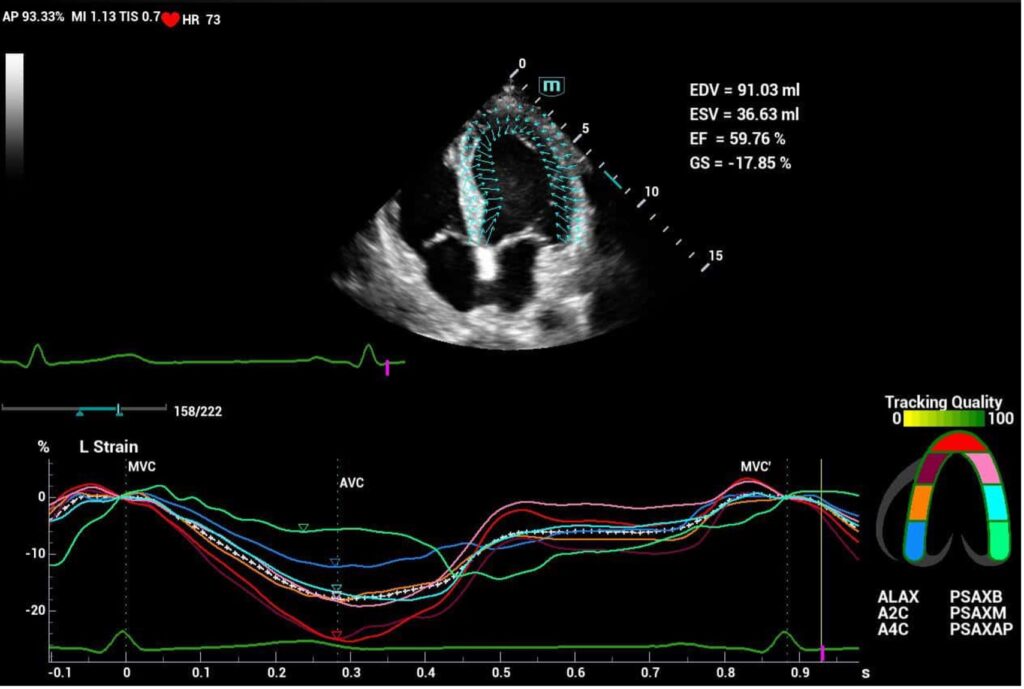1024x689 pixels.
Task: Switch to the A2C view
Action: click(x=894, y=612)
